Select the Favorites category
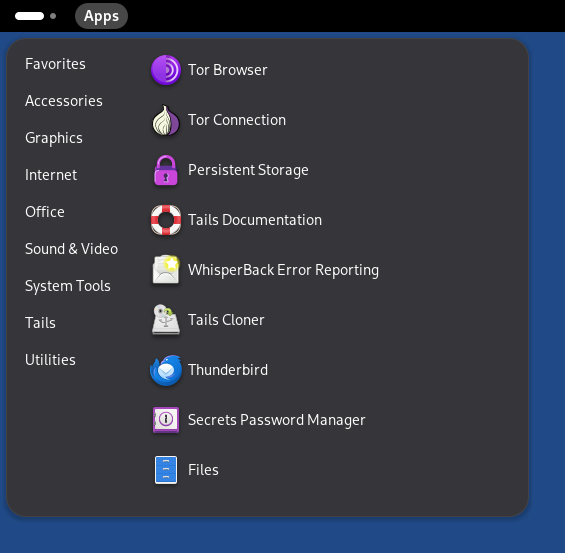Screen dimensions: 565x553 tap(55, 64)
